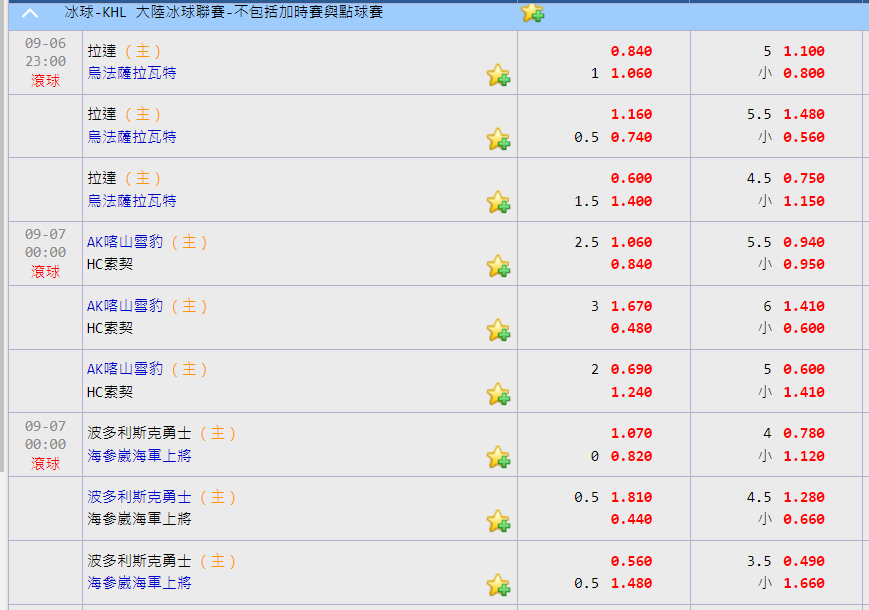
Task: Select 海參崴海軍上將 odds 0.440
Action: 631,519
